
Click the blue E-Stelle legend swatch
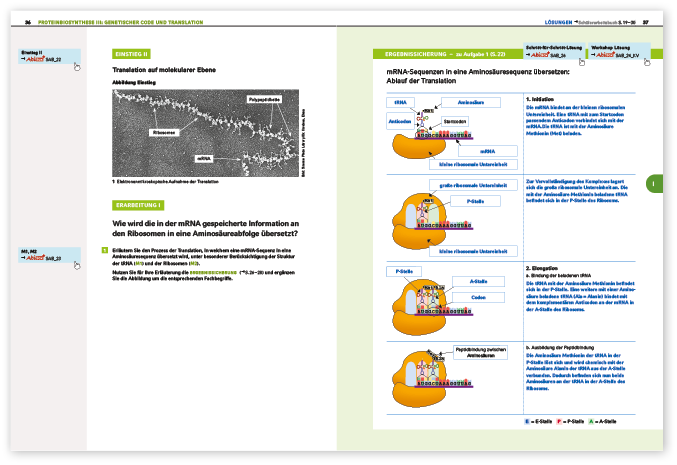(x=528, y=422)
